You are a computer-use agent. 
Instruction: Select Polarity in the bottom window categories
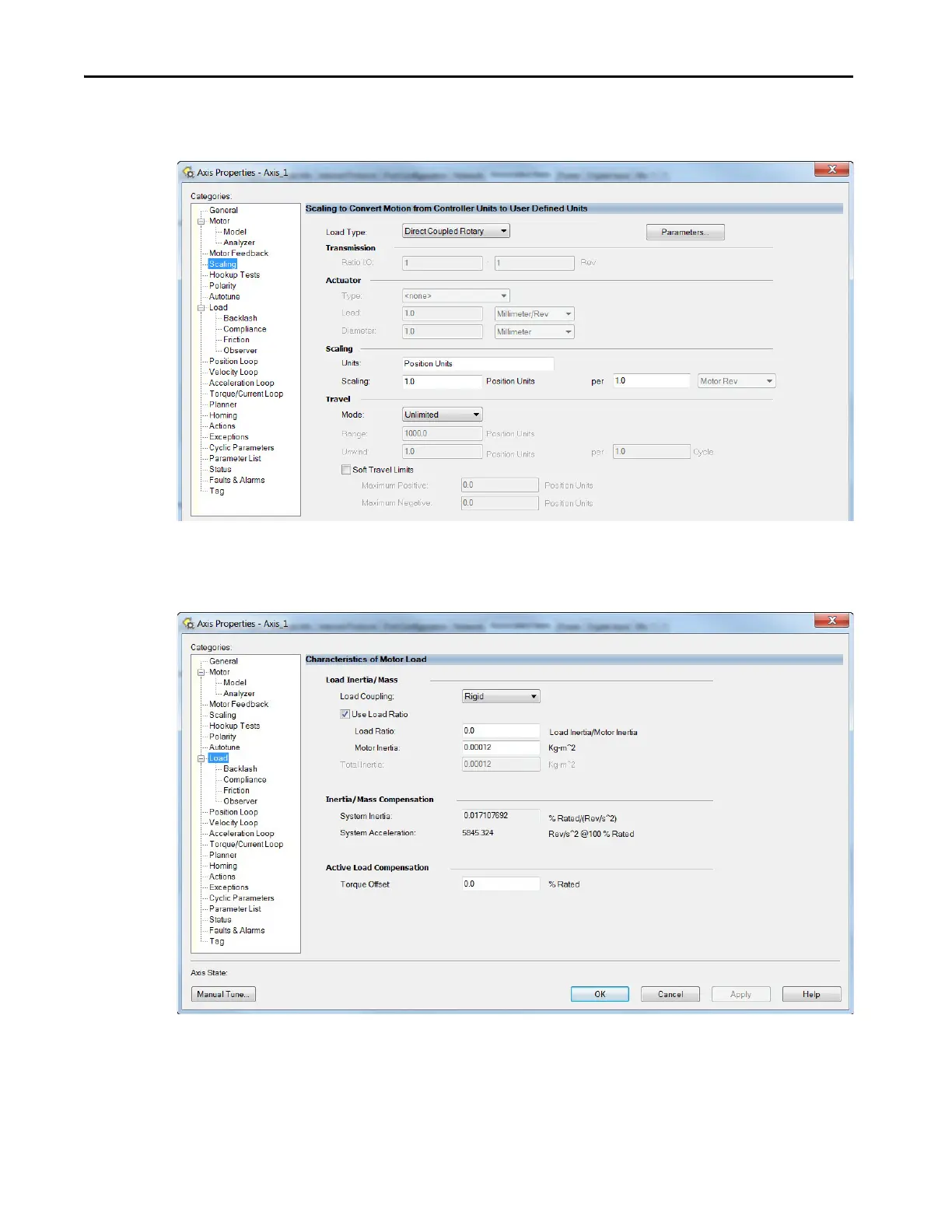[222, 737]
